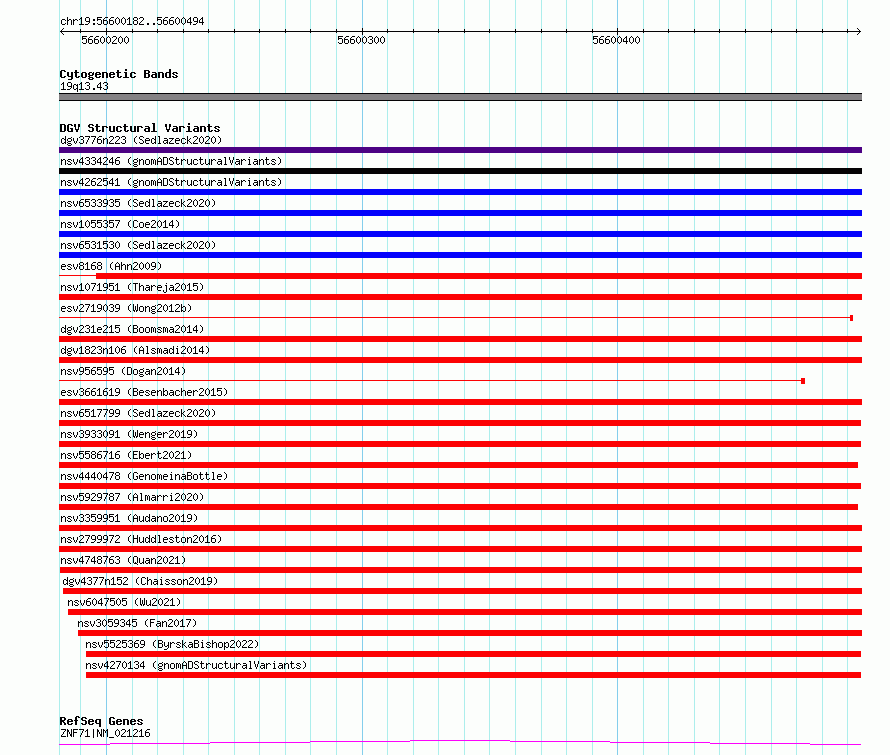Click dgv231e215 (Boomsma2014) label
The image size is (890, 755).
[x=132, y=329]
